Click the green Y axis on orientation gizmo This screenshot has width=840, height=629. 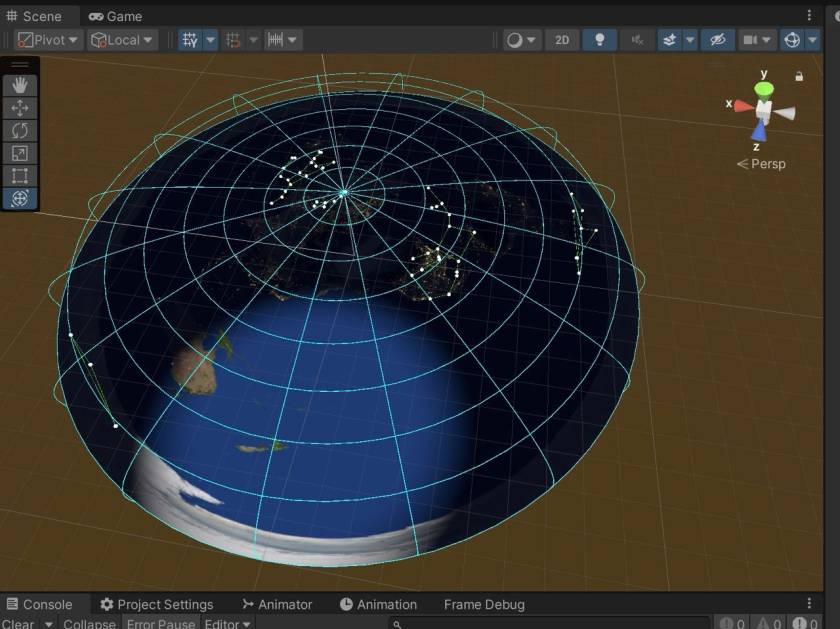coord(764,89)
